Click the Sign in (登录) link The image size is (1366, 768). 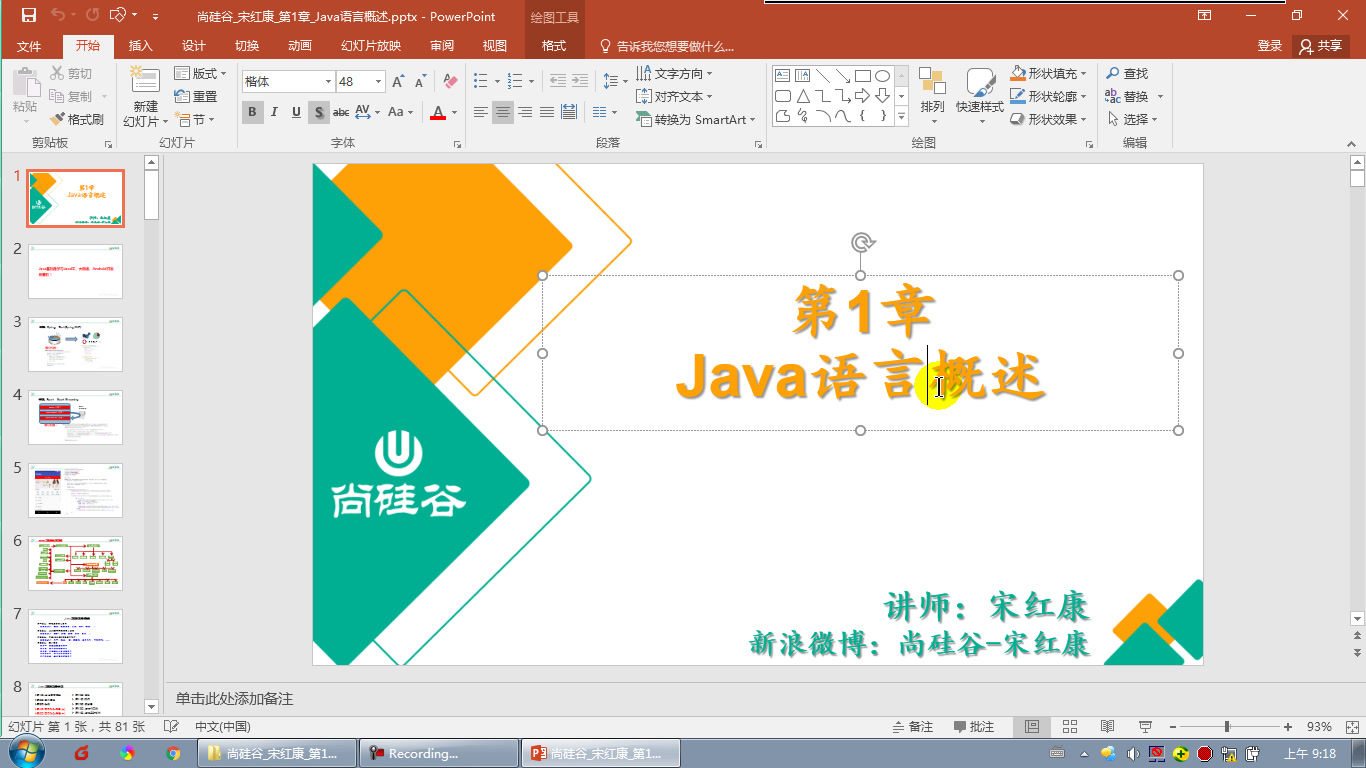tap(1270, 46)
